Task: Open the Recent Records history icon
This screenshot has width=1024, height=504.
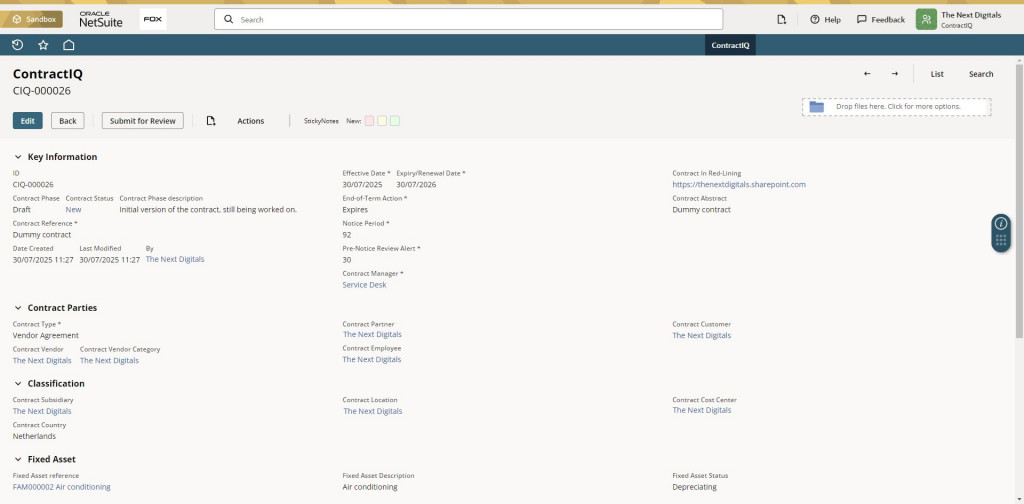Action: (18, 45)
